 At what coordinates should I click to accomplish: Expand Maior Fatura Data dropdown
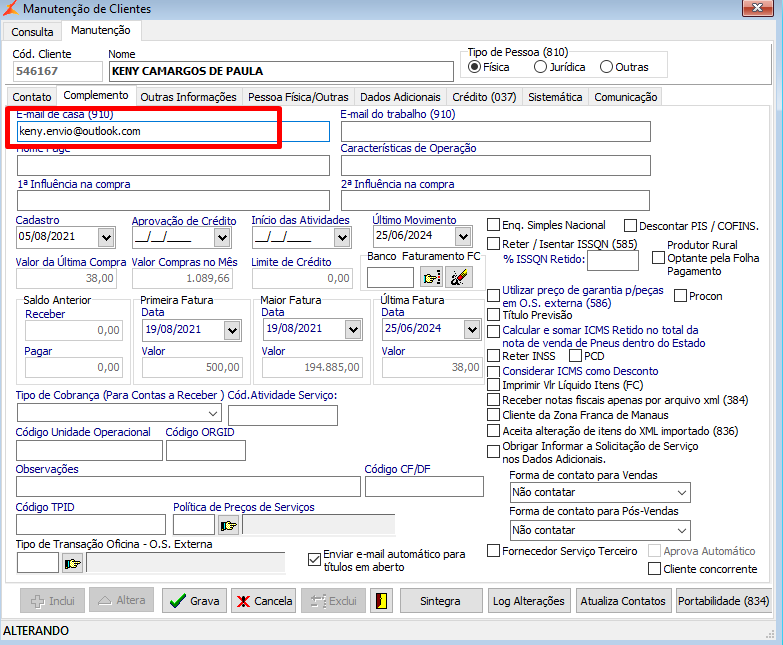(x=353, y=329)
